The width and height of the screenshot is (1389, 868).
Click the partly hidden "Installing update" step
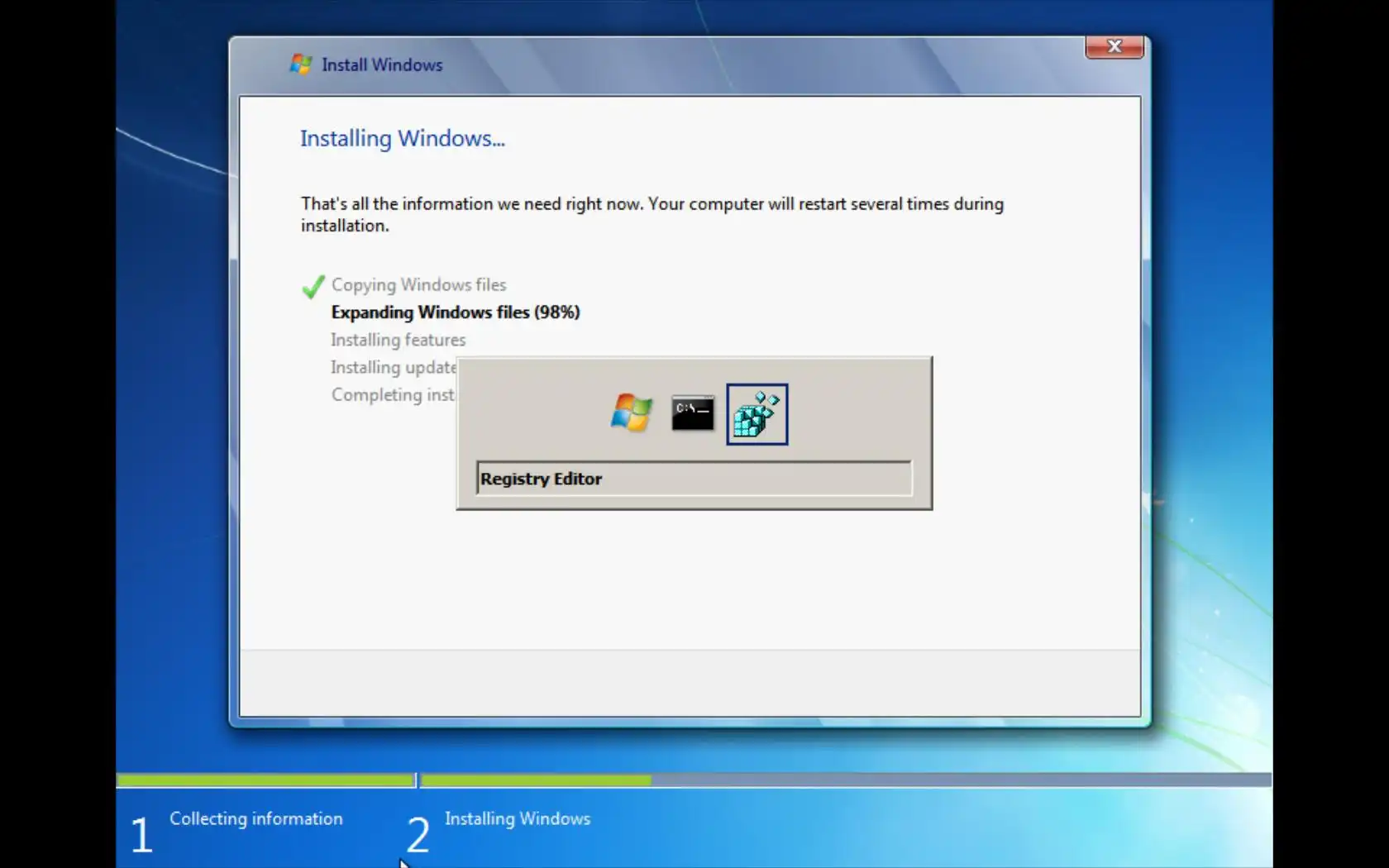coord(394,367)
